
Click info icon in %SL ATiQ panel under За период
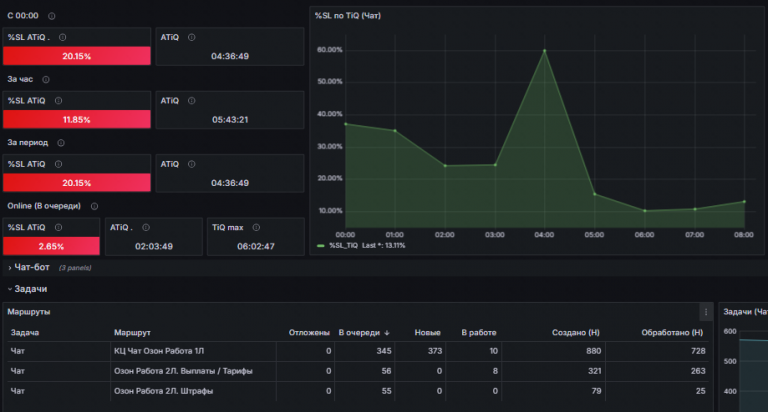click(58, 164)
